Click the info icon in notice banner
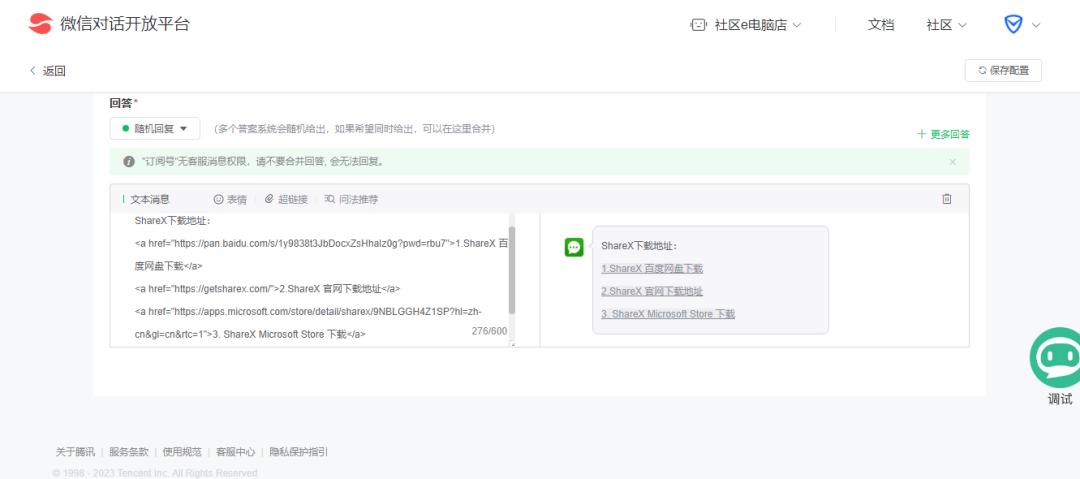Screen dimensions: 1080x479 (x=129, y=162)
